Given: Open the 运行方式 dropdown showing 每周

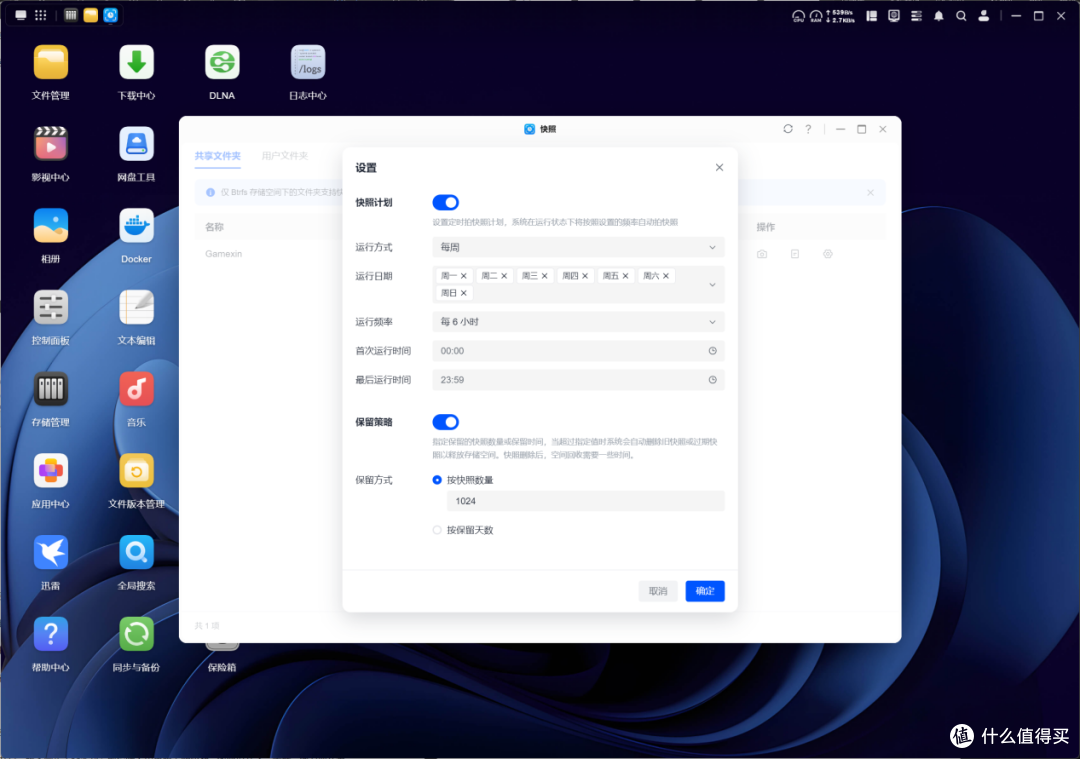Looking at the screenshot, I should point(578,247).
